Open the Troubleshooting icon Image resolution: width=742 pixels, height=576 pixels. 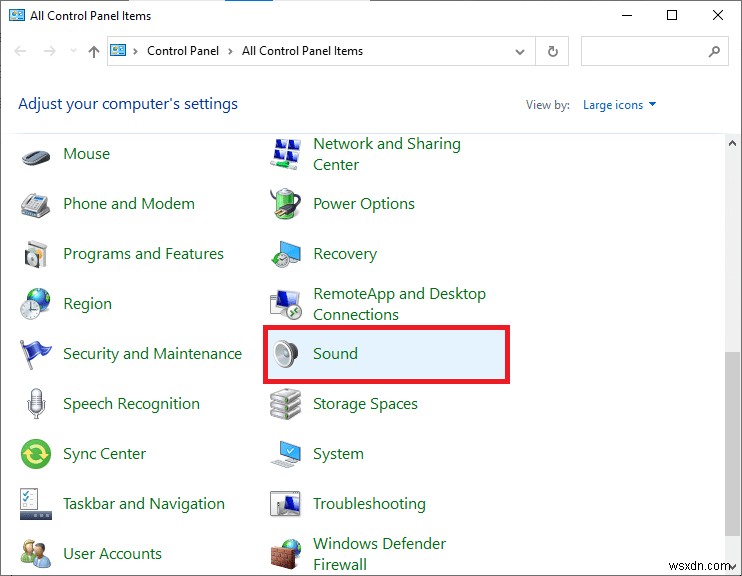click(285, 504)
